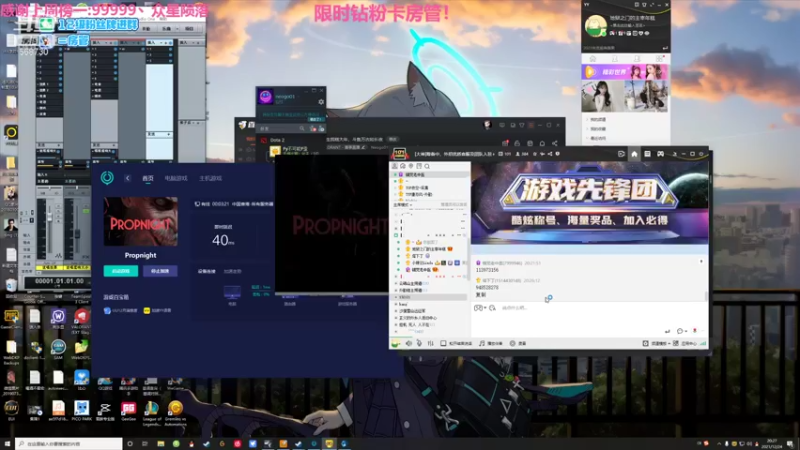Open the list panel icon beside YY home
The width and height of the screenshot is (800, 450).
pyautogui.click(x=647, y=154)
